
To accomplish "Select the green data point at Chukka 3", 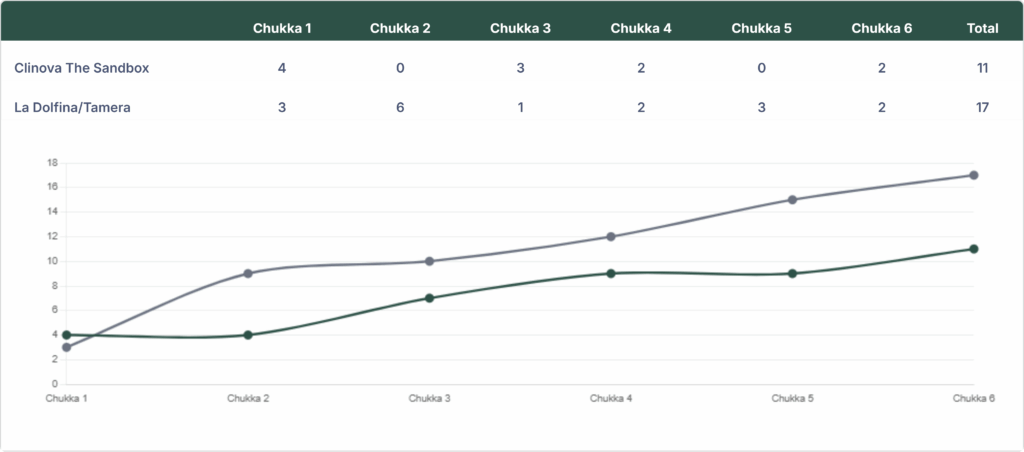I will pyautogui.click(x=430, y=298).
